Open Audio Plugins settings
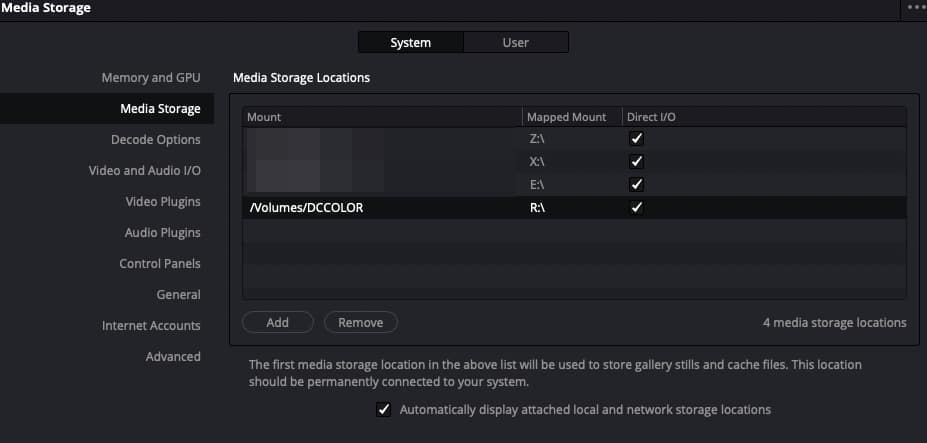The image size is (927, 443). (x=162, y=232)
